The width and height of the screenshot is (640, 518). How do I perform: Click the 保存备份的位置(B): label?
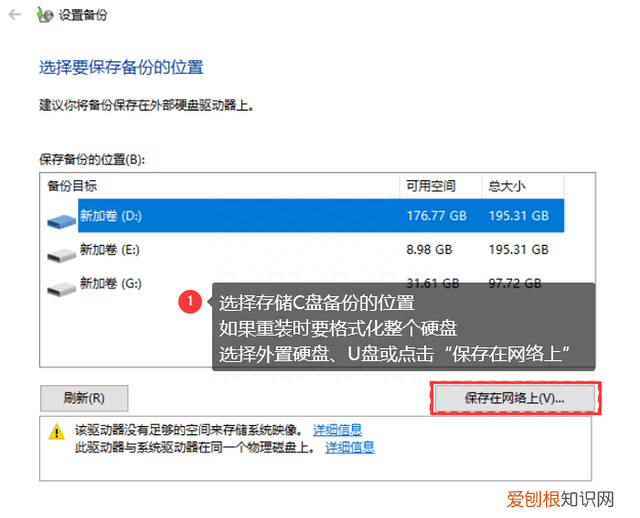point(92,159)
